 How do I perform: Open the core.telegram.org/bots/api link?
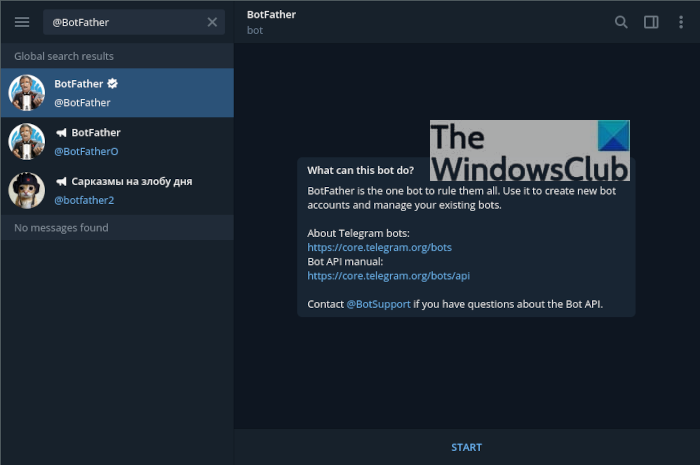click(x=388, y=276)
